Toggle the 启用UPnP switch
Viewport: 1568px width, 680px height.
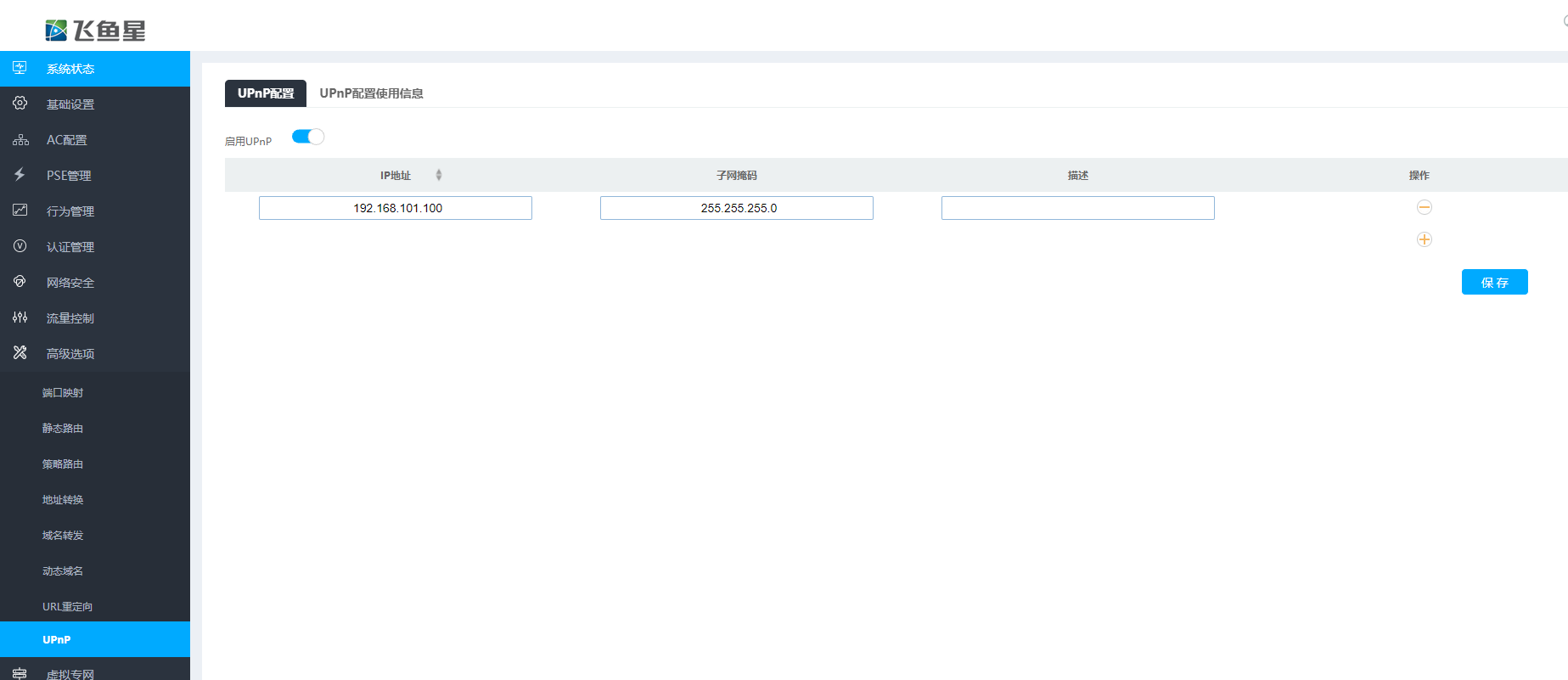coord(307,137)
